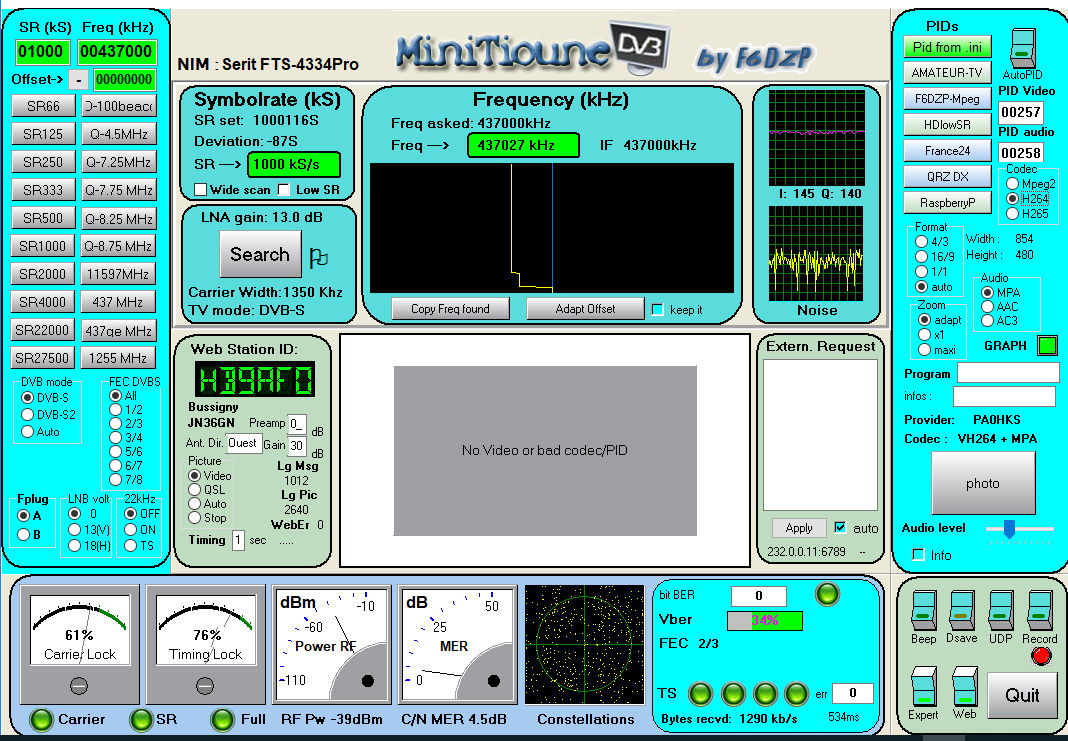The image size is (1068, 741).
Task: Click the green GRAPH indicator square
Action: tap(1047, 345)
